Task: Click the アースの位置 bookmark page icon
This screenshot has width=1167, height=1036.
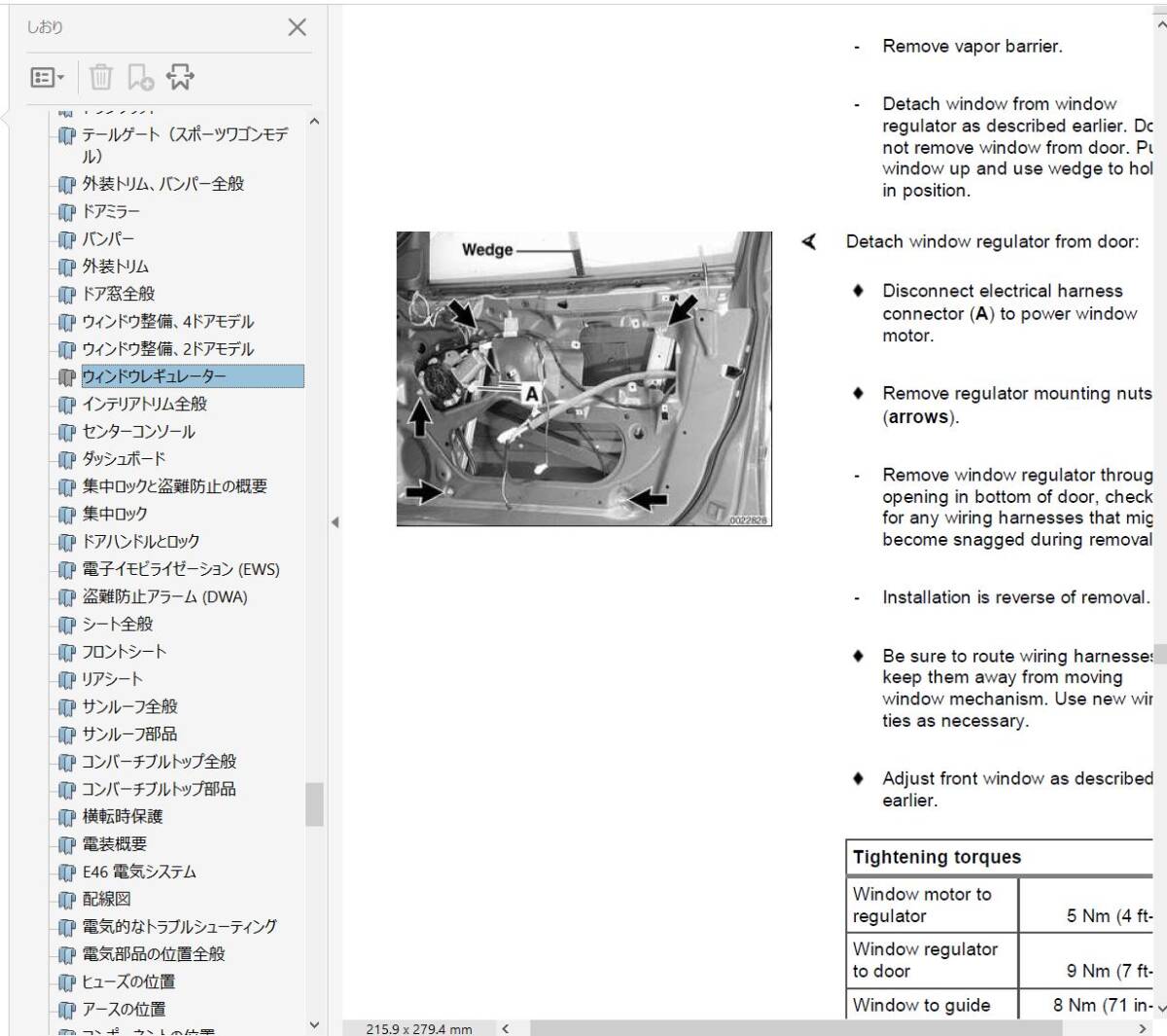Action: [66, 1010]
